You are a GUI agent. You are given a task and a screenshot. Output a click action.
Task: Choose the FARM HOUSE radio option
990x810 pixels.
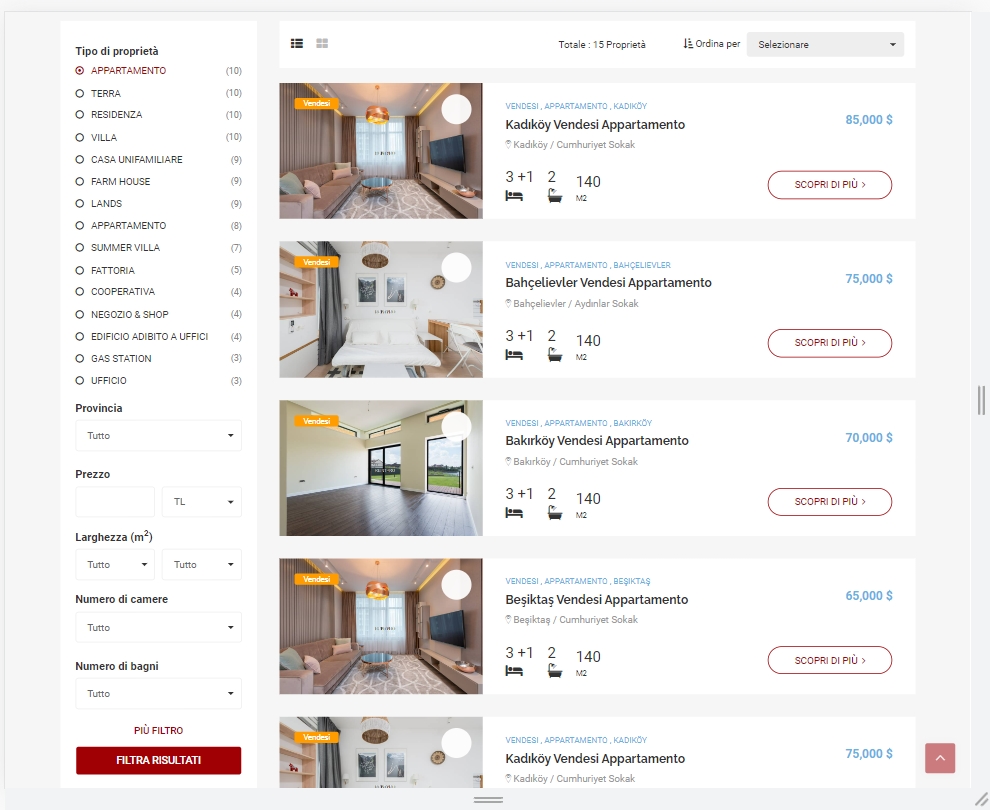[x=80, y=182]
